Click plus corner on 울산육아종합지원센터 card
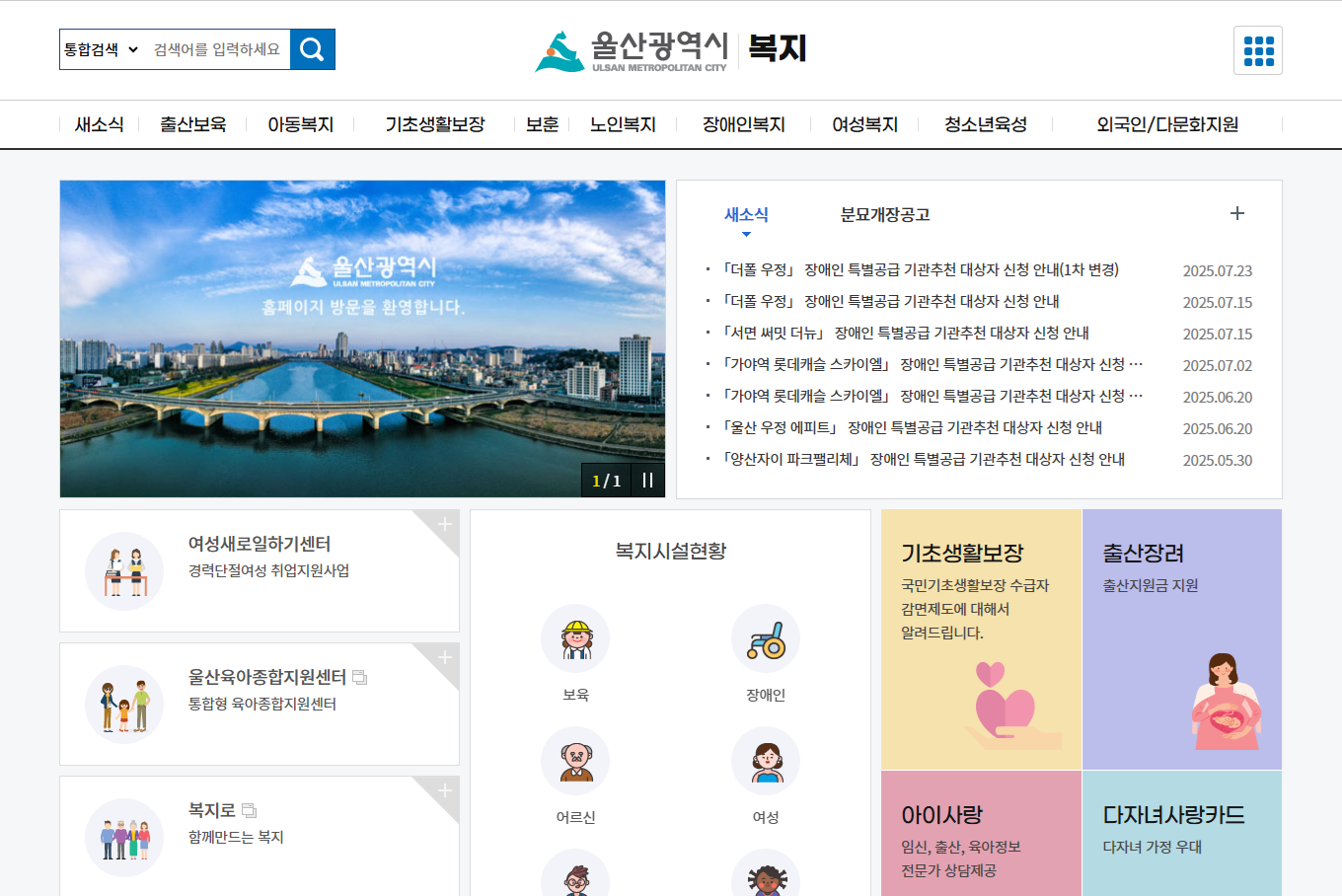 [444, 657]
